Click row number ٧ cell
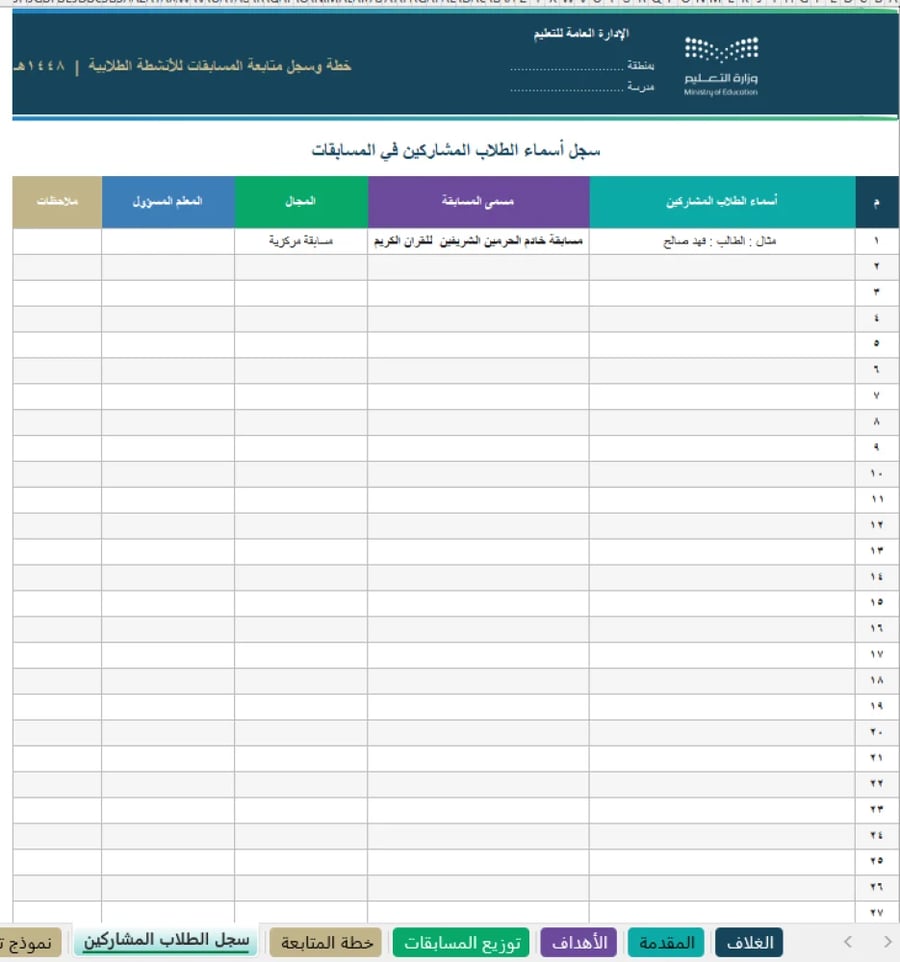The width and height of the screenshot is (900, 962). 877,396
